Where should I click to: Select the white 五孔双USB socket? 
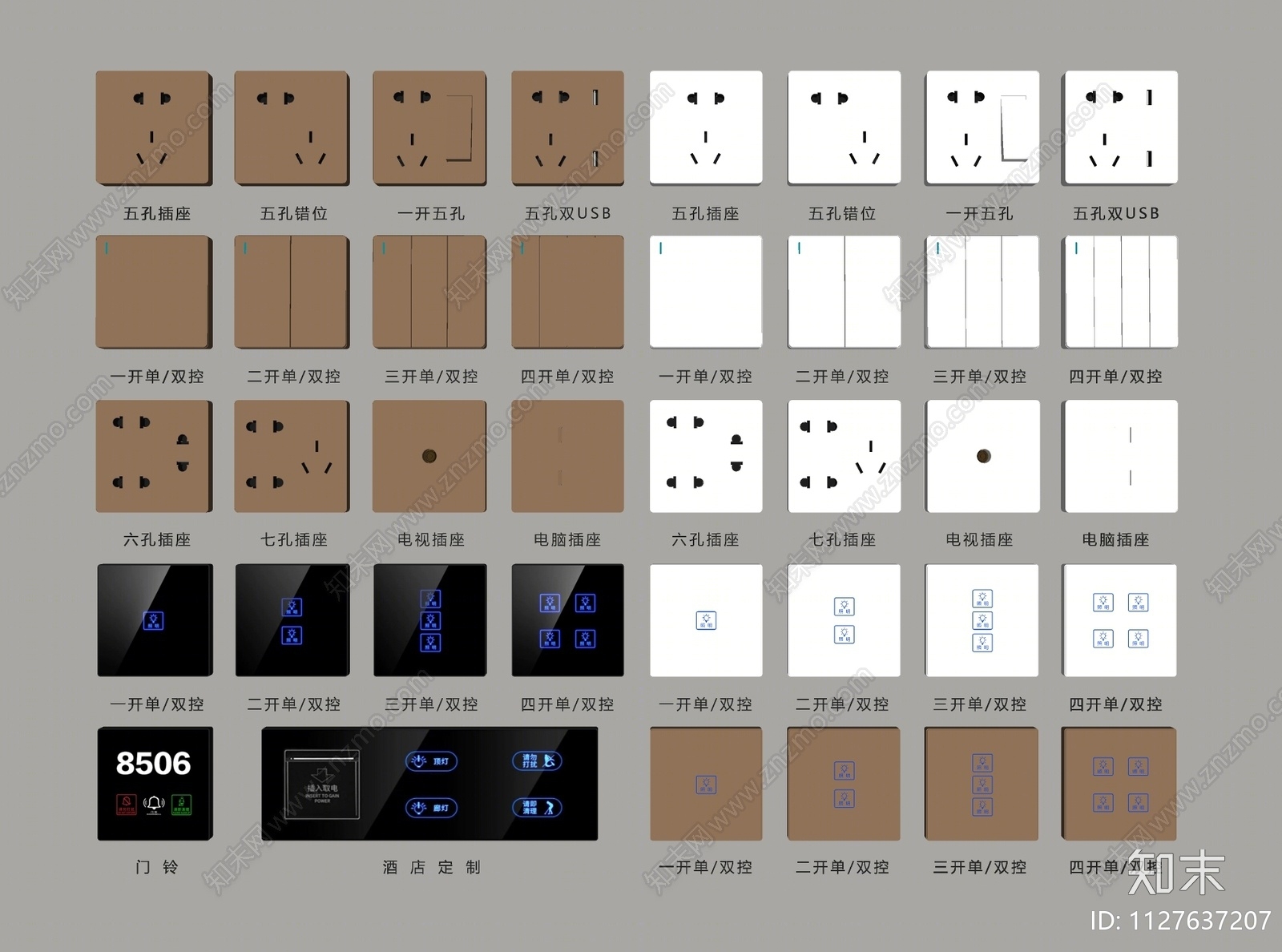pyautogui.click(x=1120, y=128)
